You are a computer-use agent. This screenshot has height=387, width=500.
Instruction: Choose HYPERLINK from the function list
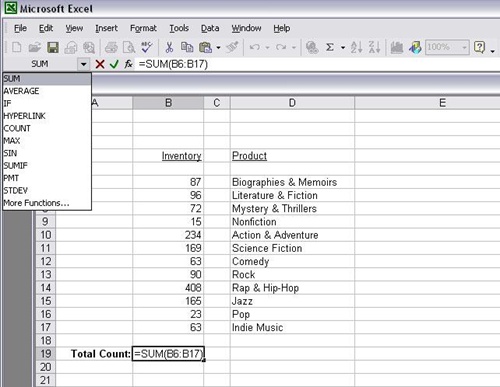47,116
